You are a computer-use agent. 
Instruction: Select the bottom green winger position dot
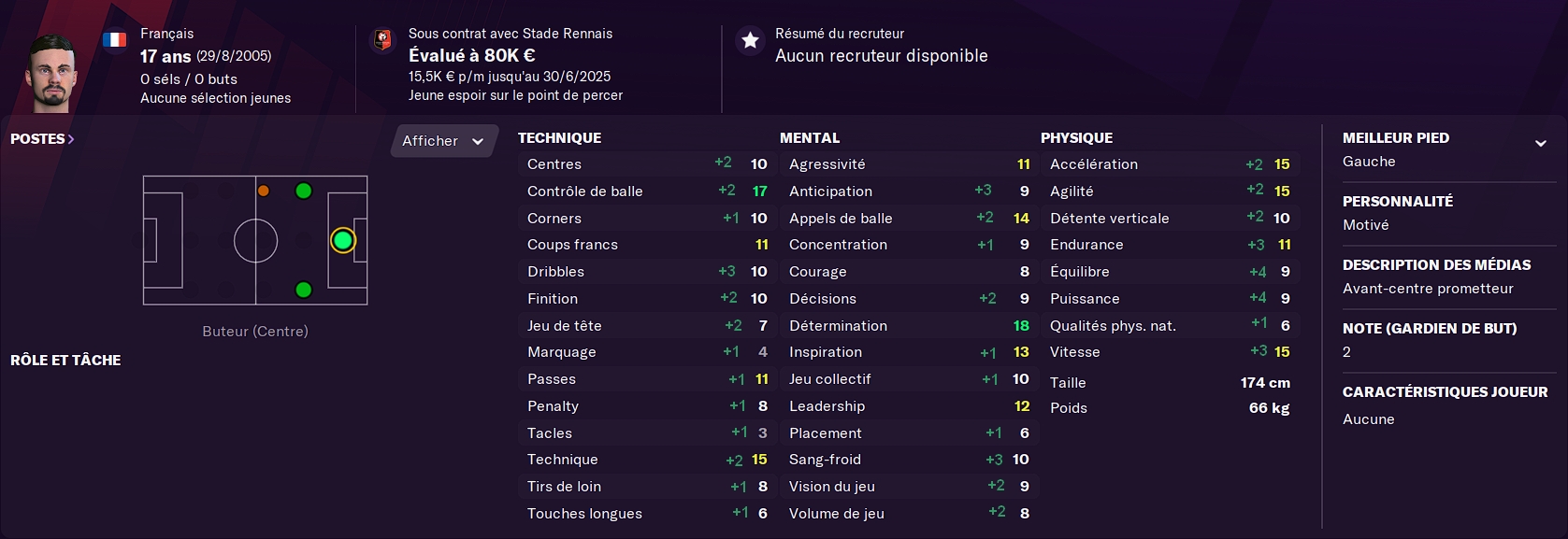[x=303, y=290]
